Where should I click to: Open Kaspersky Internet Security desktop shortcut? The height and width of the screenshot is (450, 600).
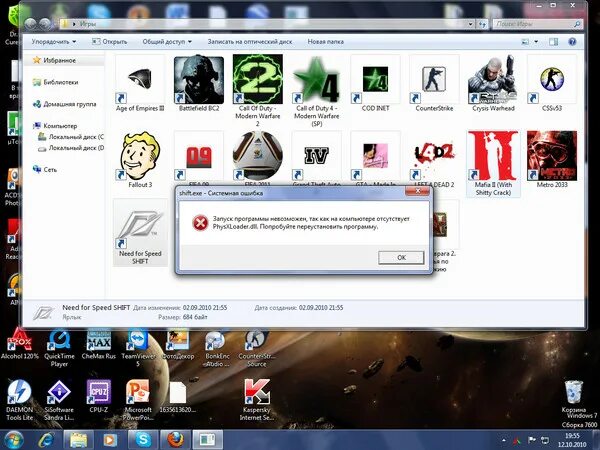pos(257,400)
